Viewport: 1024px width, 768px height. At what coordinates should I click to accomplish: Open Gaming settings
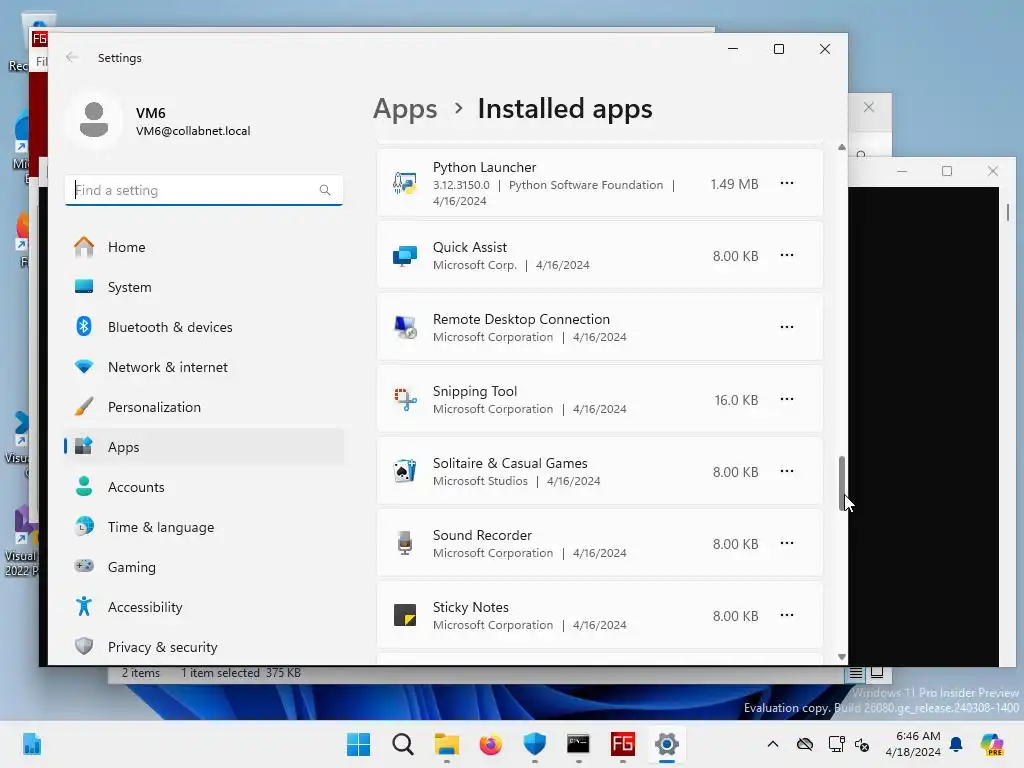(x=204, y=567)
